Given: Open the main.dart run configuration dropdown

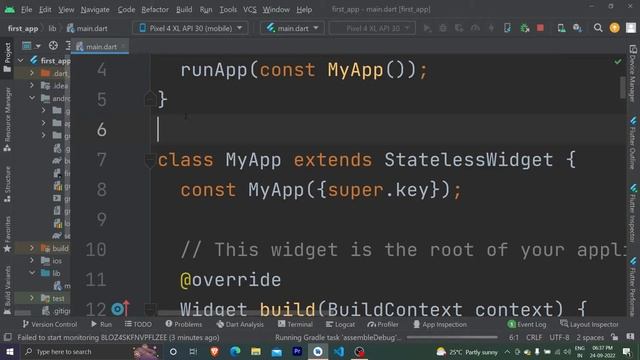Looking at the screenshot, I should click(292, 28).
